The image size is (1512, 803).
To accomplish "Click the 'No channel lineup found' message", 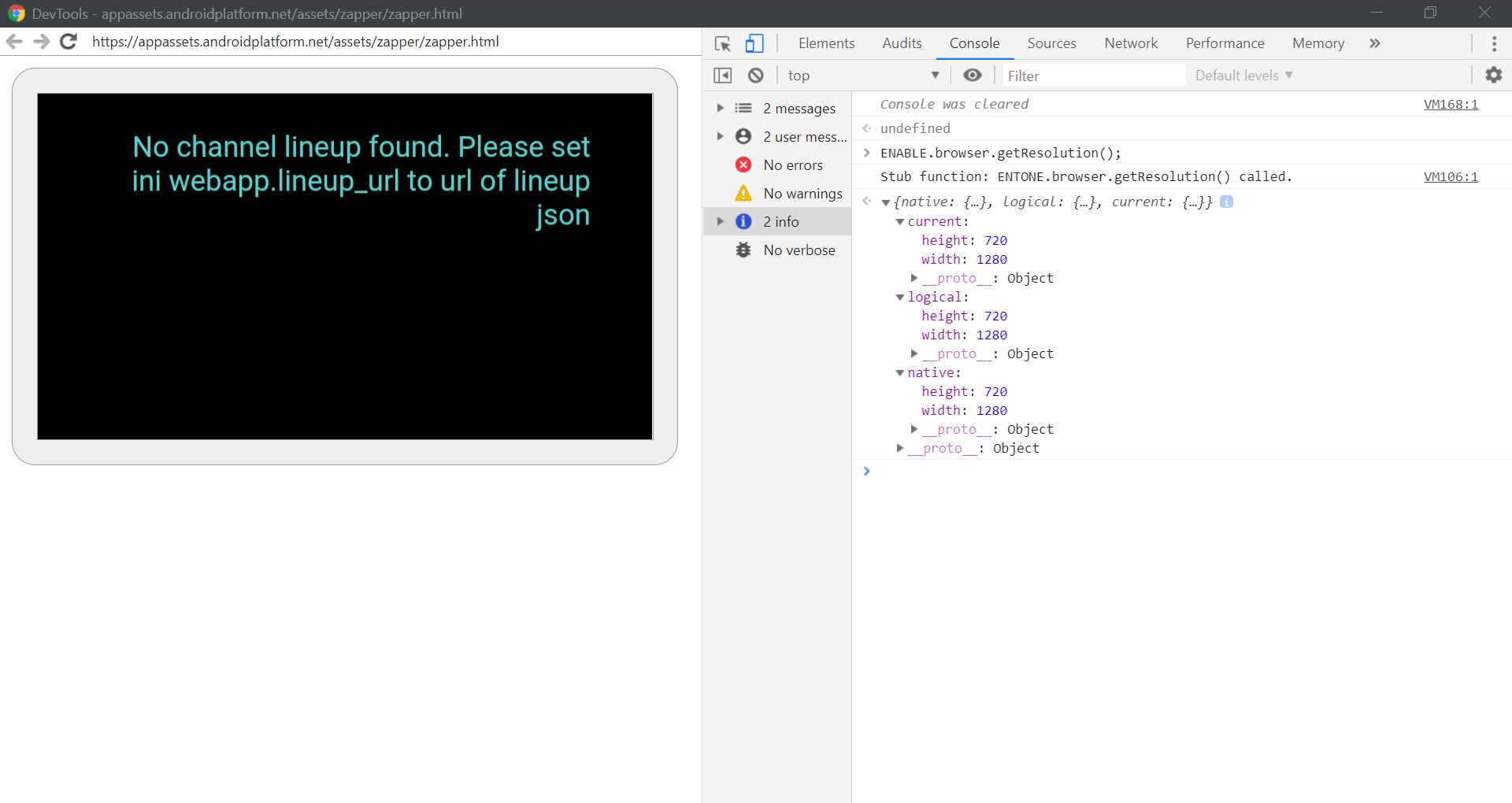I will (361, 180).
